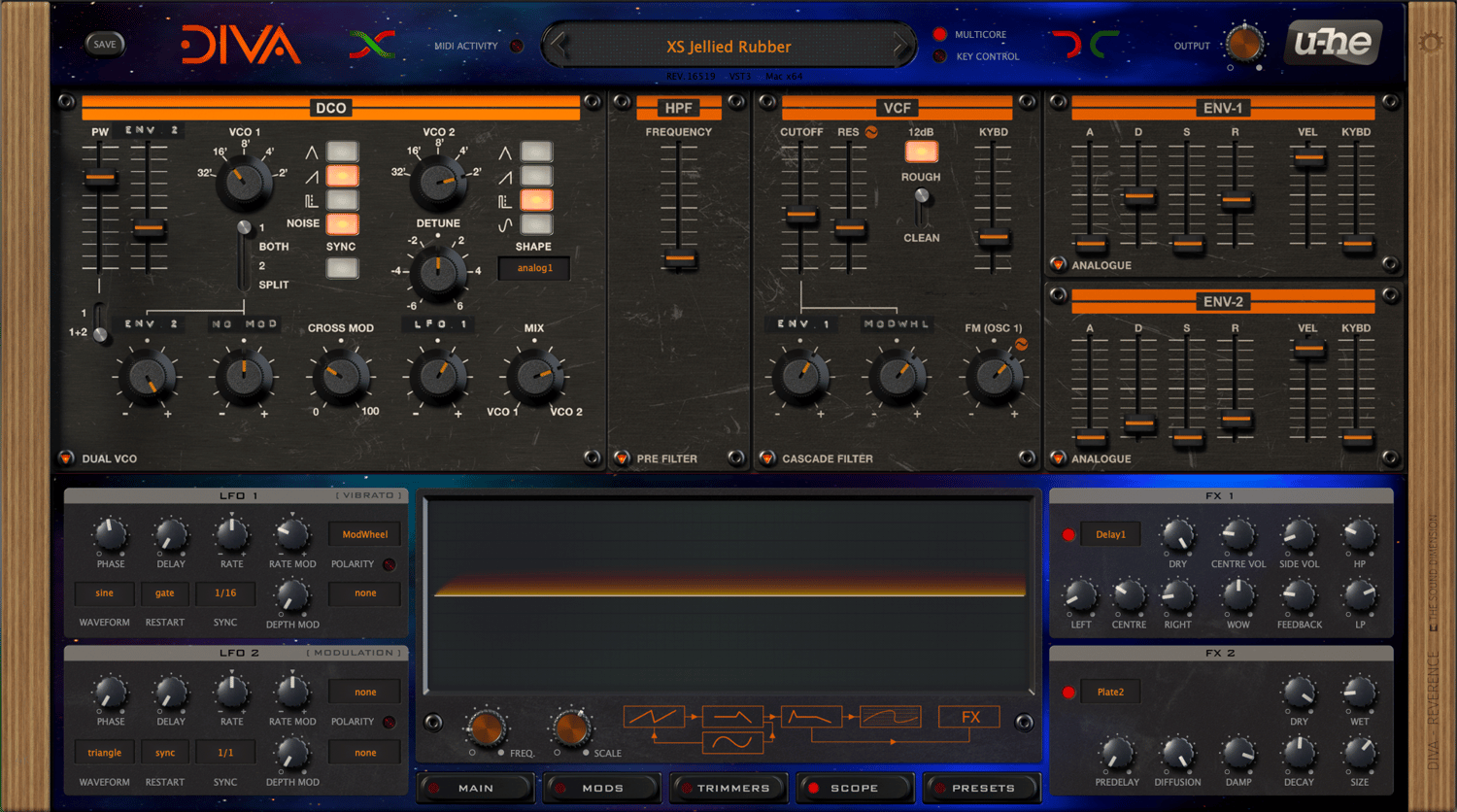Open PRE FILTER model menu

[x=623, y=458]
